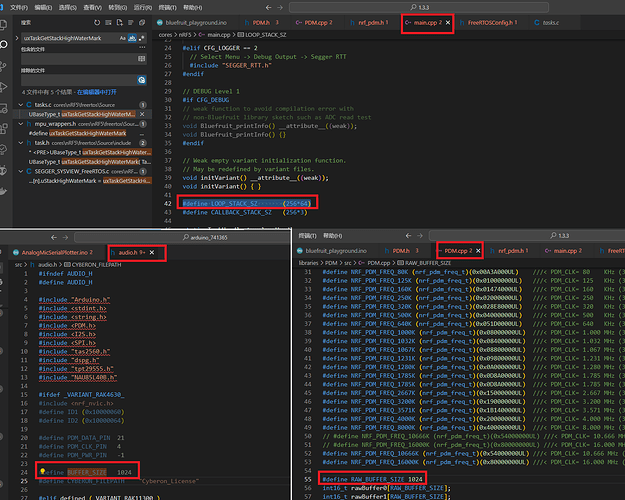The height and width of the screenshot is (500, 625).
Task: Click the clear search results icon
Action: (x=106, y=21)
